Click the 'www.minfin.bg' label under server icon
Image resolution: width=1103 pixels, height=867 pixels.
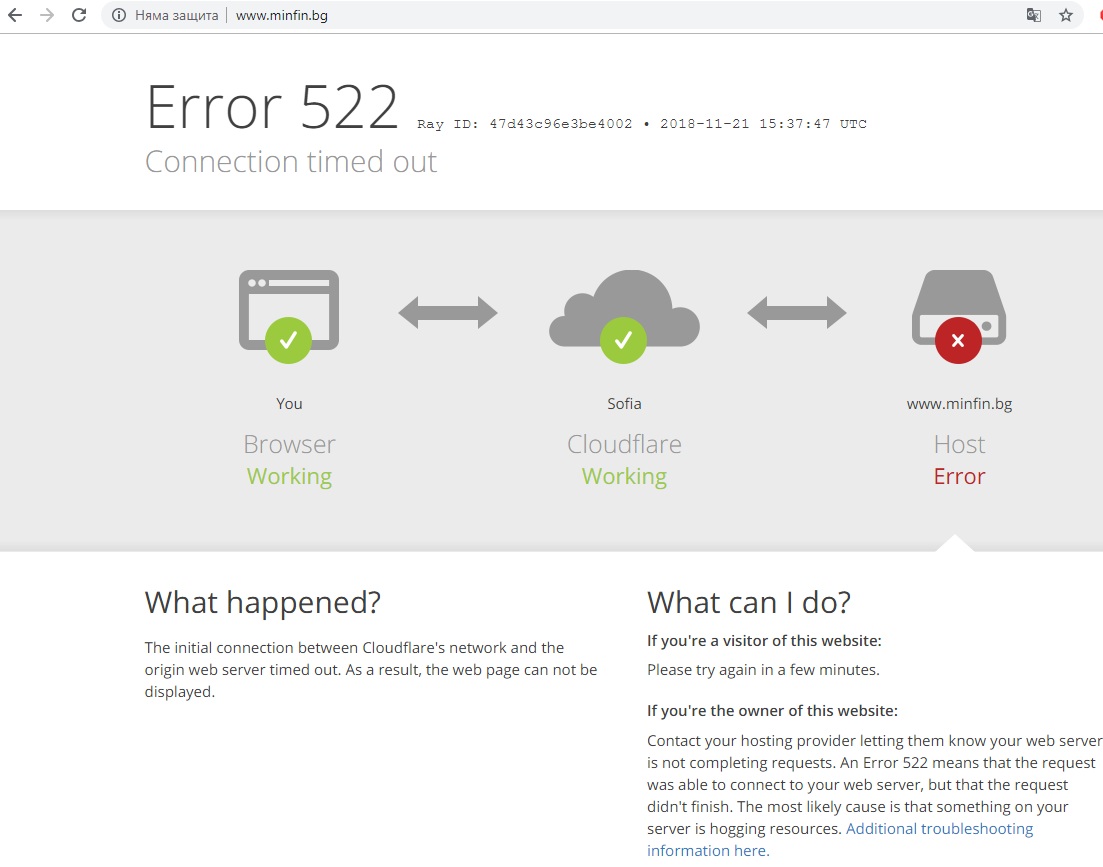pos(959,404)
